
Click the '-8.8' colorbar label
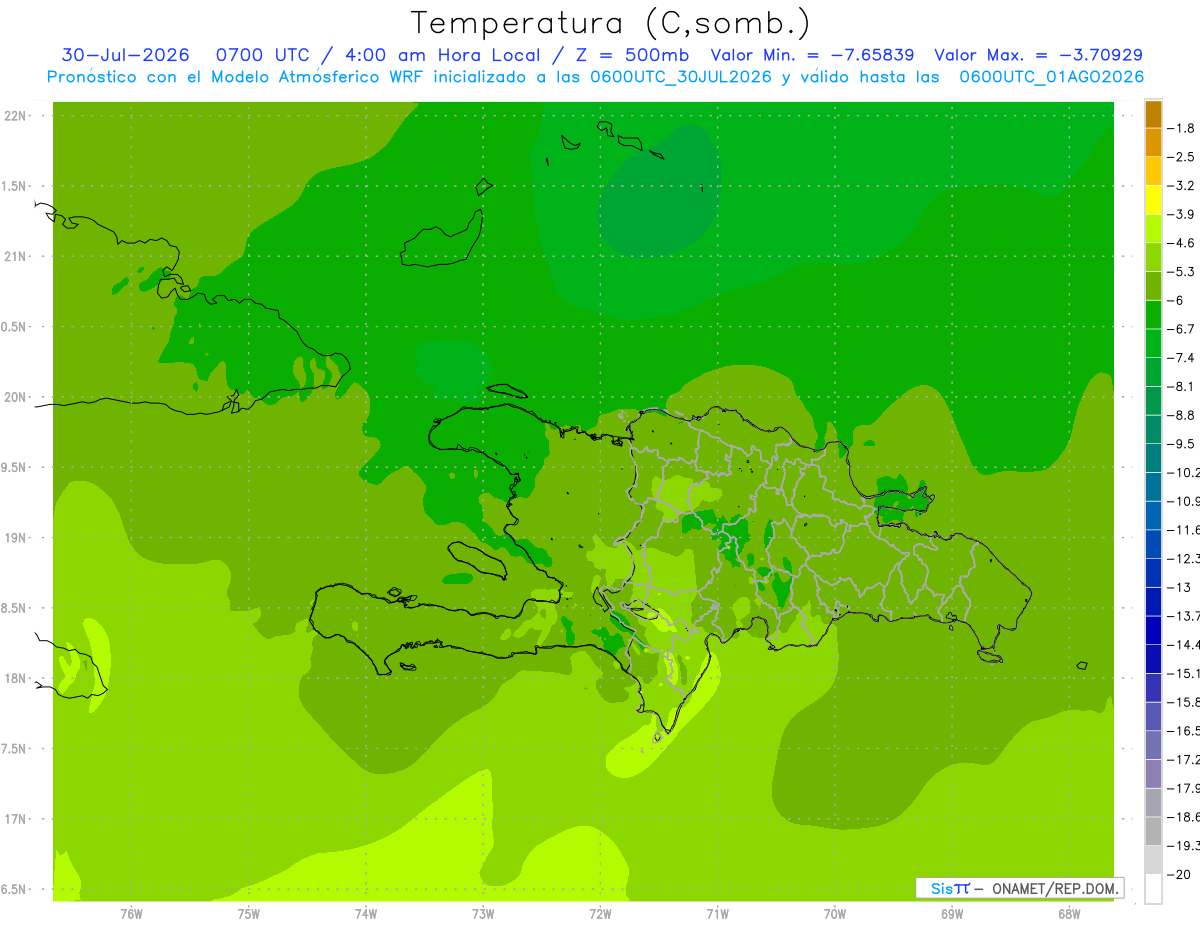coord(1182,415)
